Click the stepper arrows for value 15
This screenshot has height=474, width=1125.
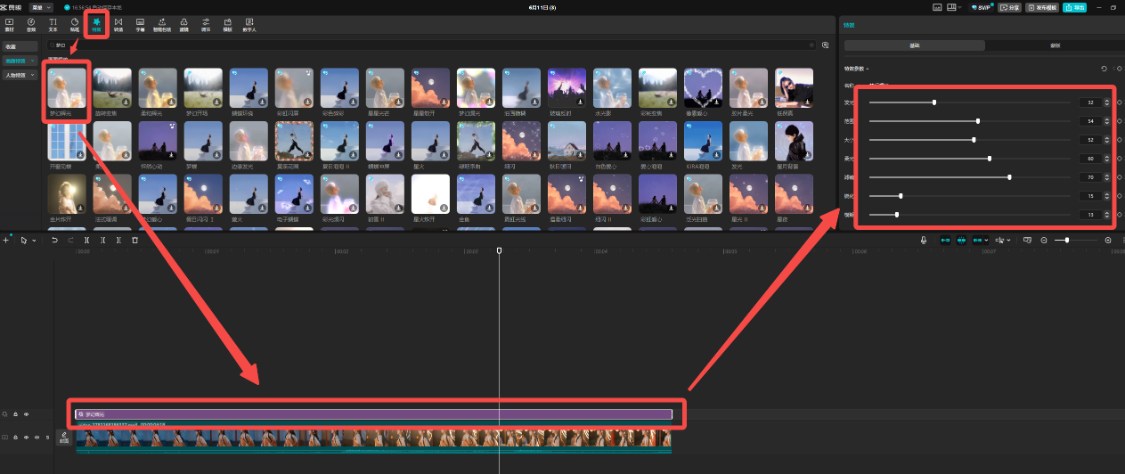[1107, 196]
